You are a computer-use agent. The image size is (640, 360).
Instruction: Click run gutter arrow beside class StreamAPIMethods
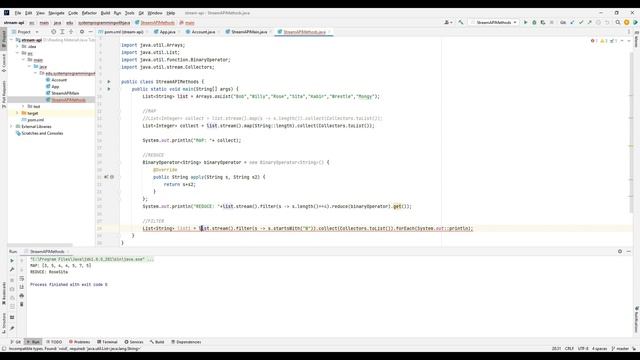point(109,82)
